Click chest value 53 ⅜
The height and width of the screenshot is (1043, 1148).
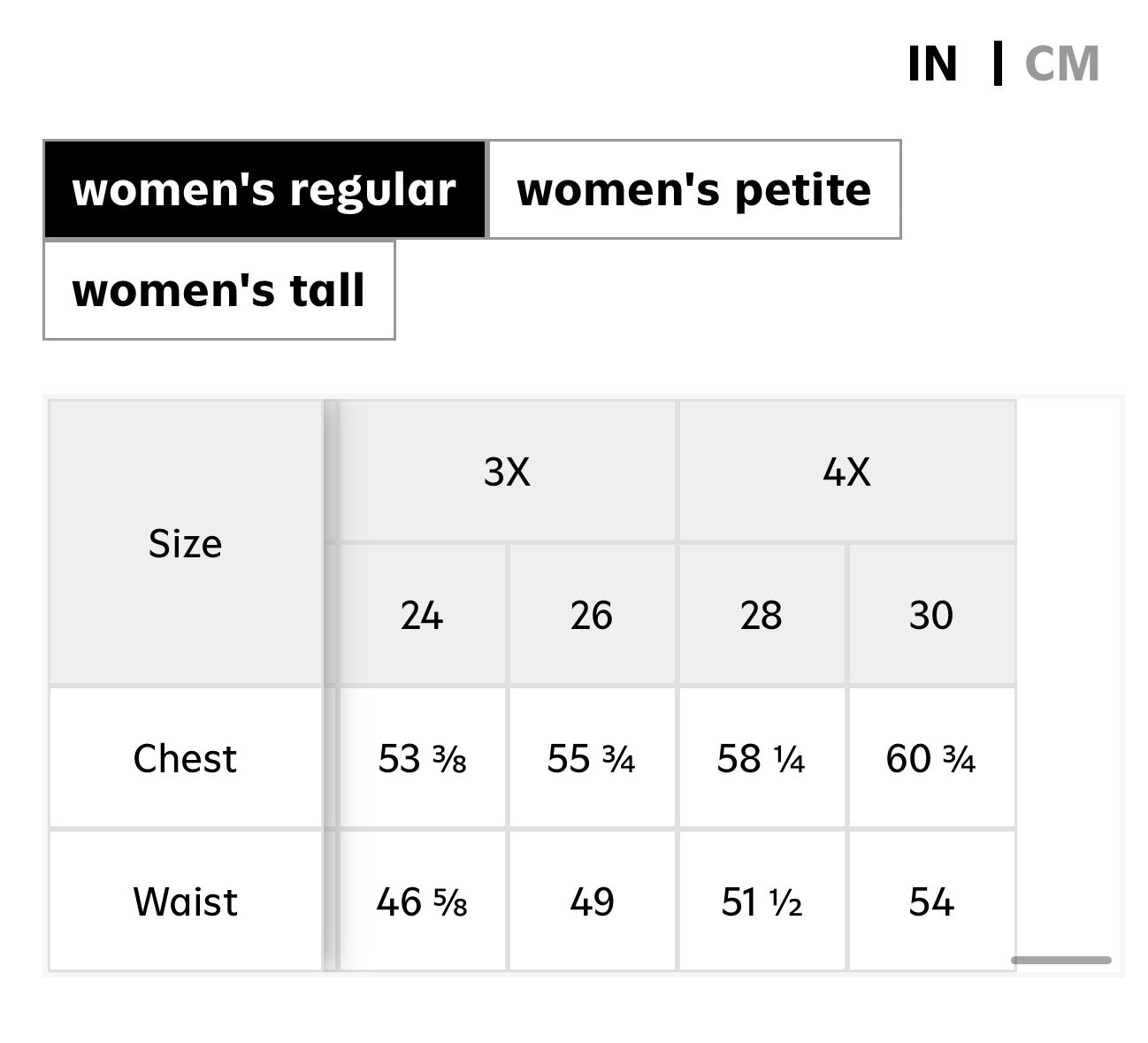coord(422,758)
